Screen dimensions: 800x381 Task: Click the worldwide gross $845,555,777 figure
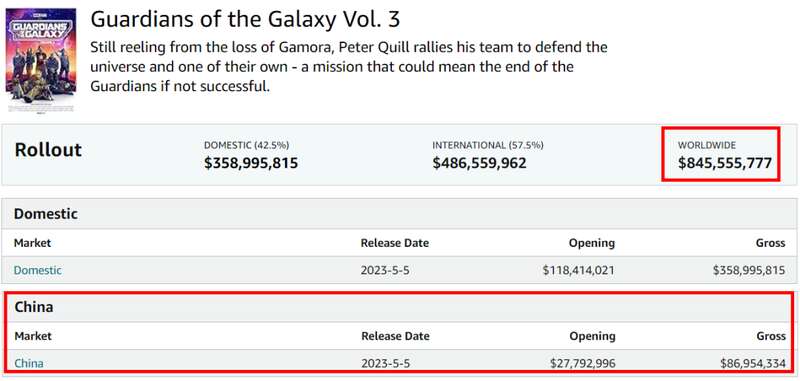pos(724,163)
